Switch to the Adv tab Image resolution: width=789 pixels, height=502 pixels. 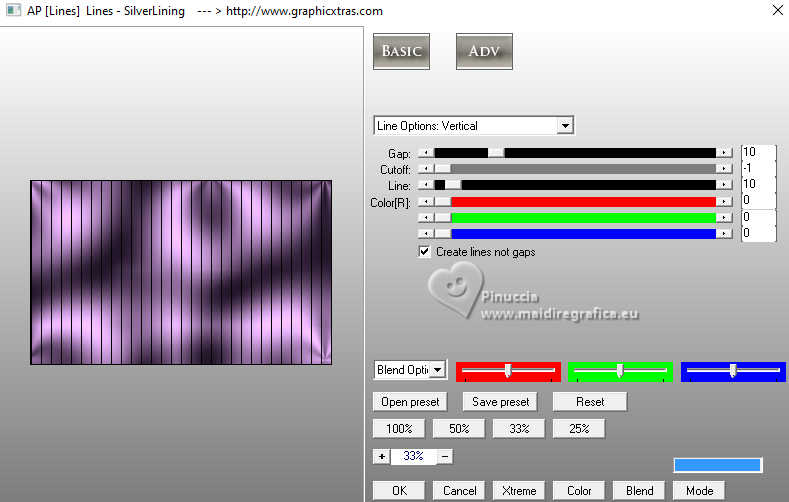[x=484, y=51]
